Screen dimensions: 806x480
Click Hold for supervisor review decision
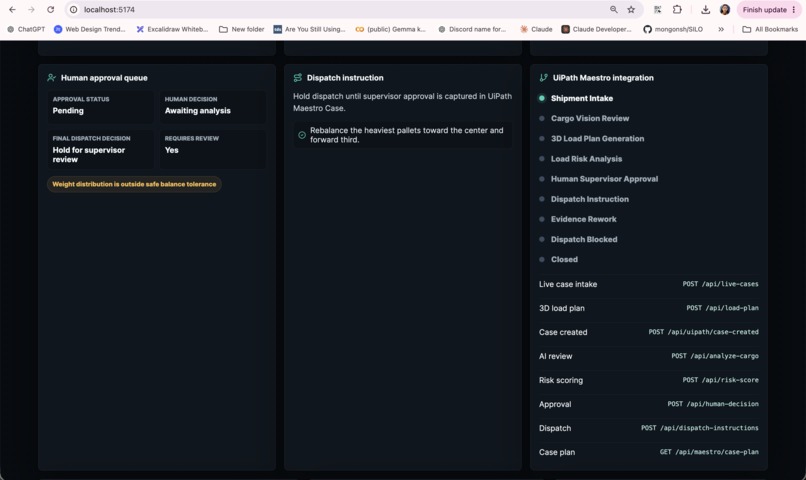tap(88, 155)
